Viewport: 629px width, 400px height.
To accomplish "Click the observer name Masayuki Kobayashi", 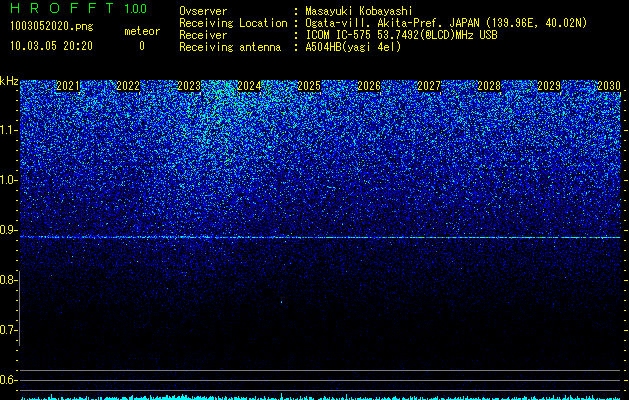I will [359, 11].
